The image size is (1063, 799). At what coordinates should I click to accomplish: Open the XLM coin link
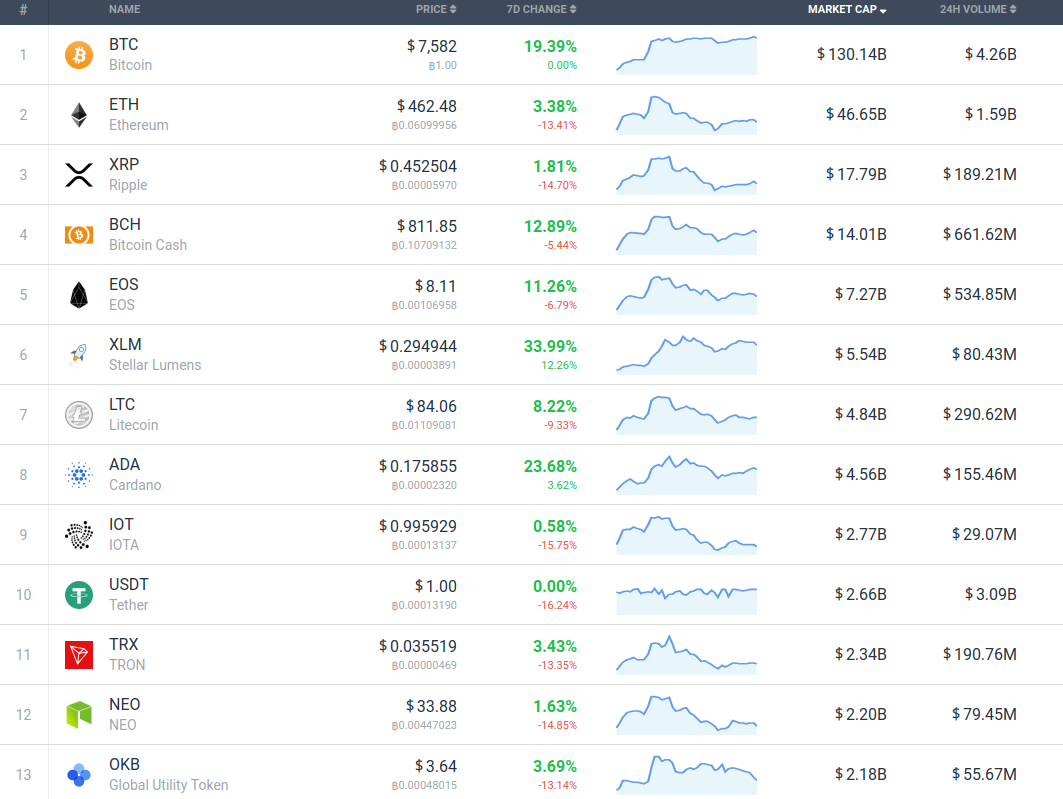[125, 344]
